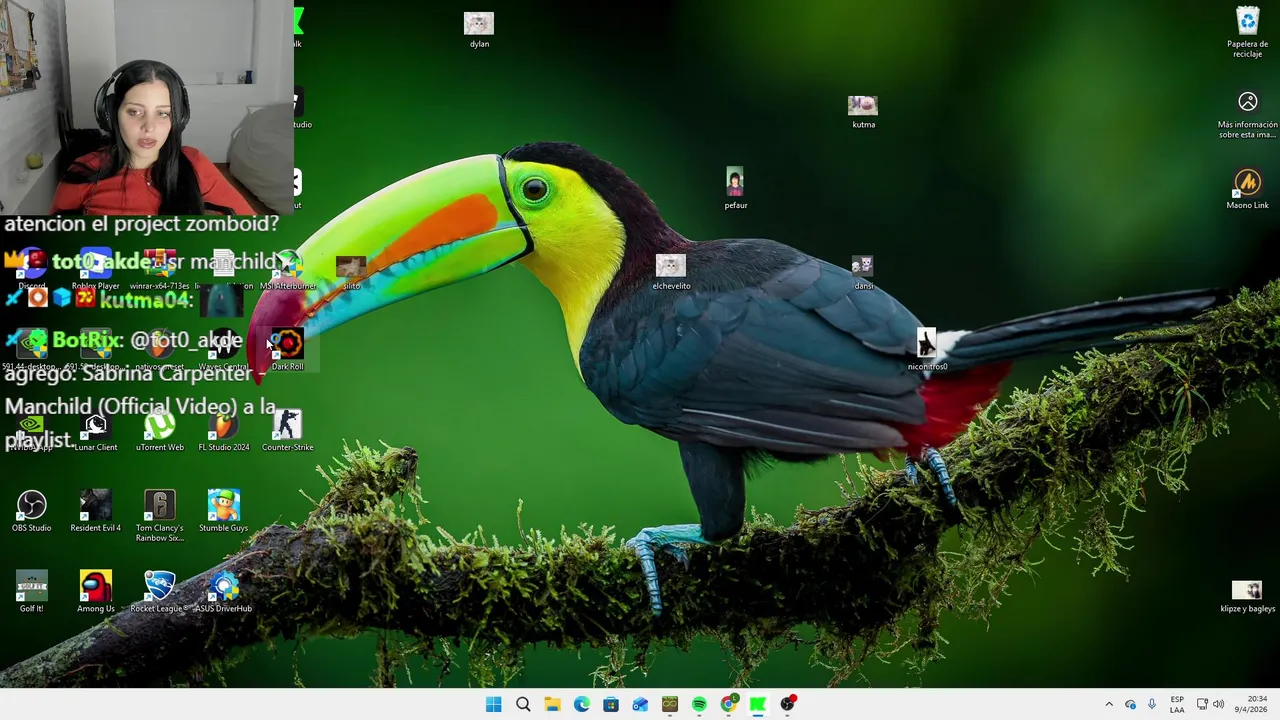Screen dimensions: 1280x720
Task: Open File Explorer from the taskbar
Action: coord(552,704)
